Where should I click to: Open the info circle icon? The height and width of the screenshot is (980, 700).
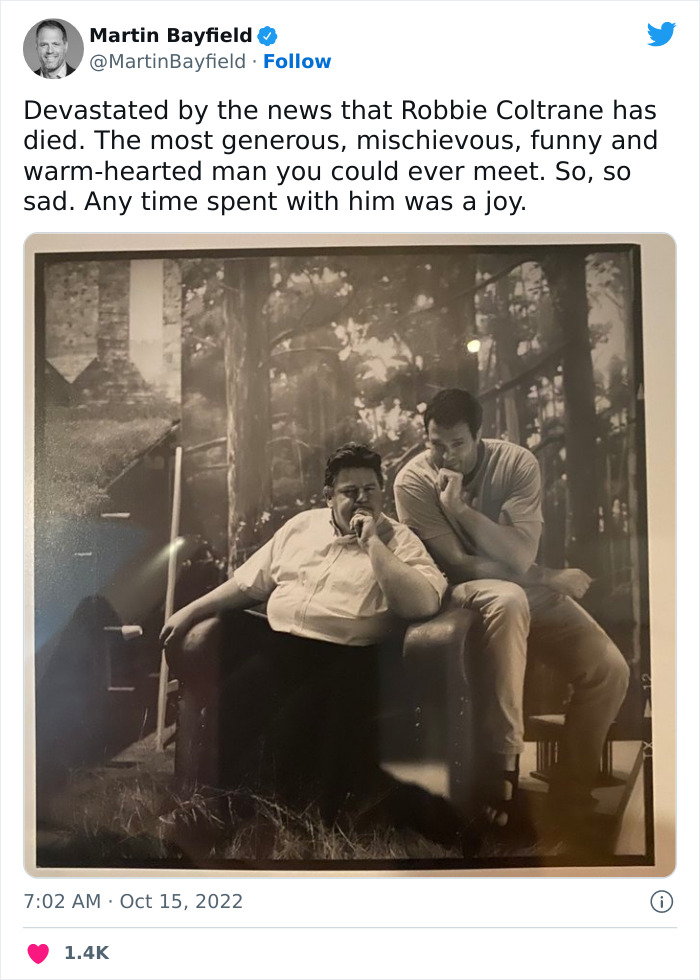click(661, 901)
